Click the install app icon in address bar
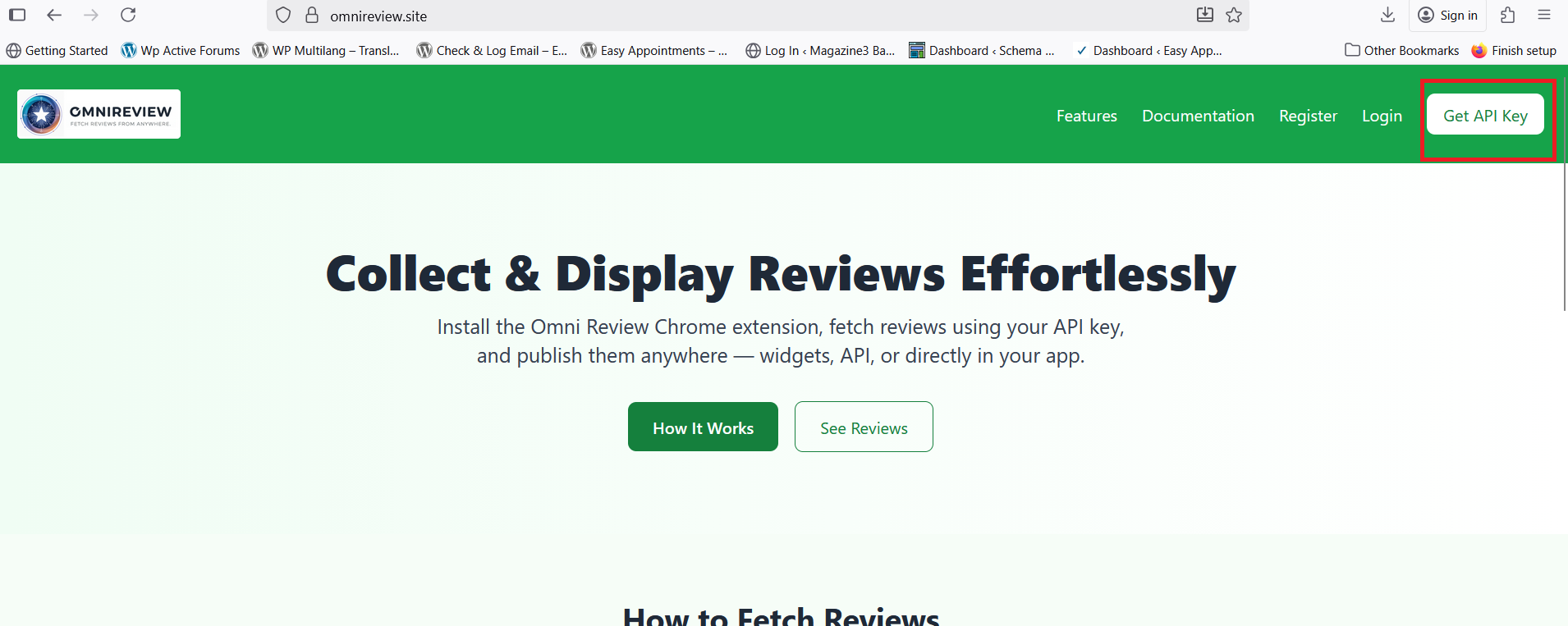Screen dimensions: 1568x626 1204,15
